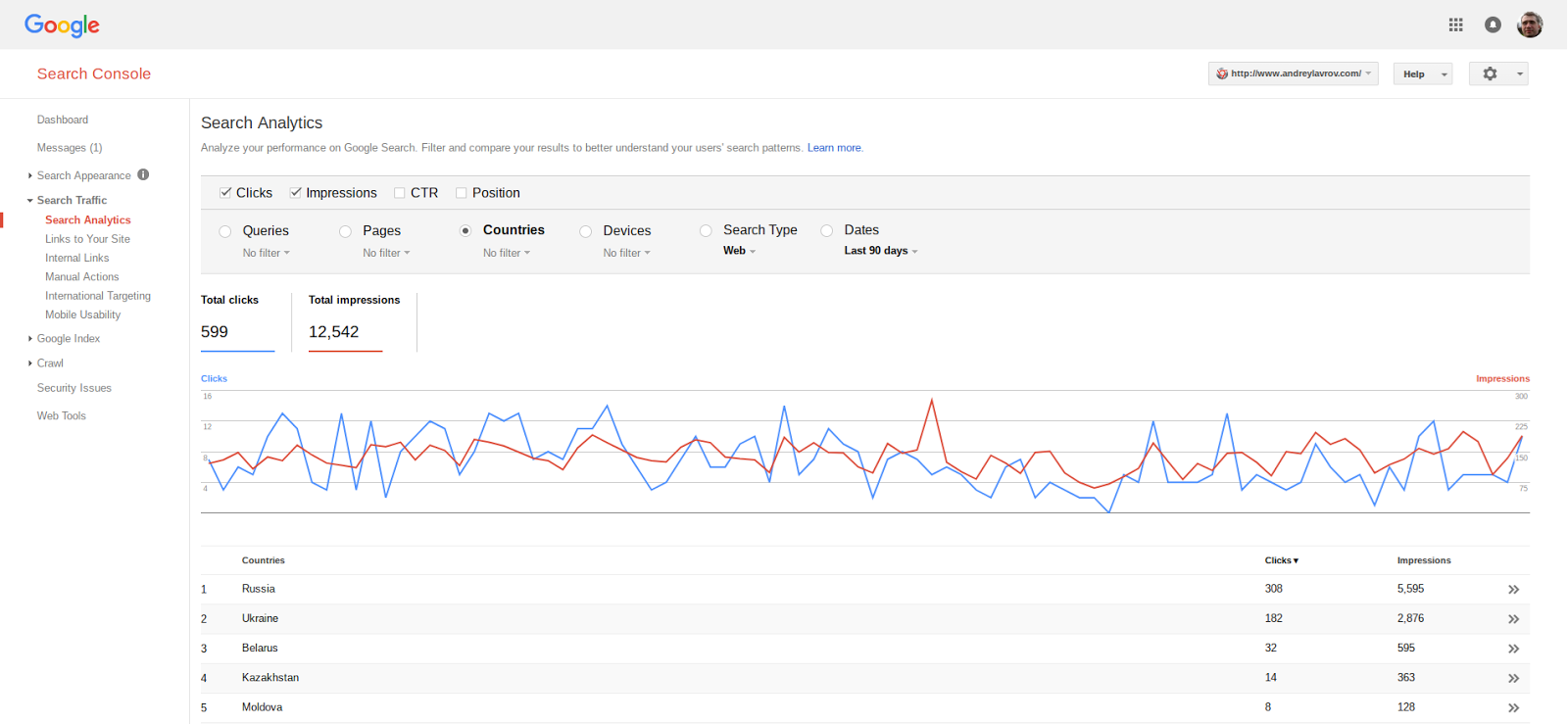Viewport: 1568px width, 724px height.
Task: Expand details arrows for Ukraine row
Action: [x=1513, y=619]
